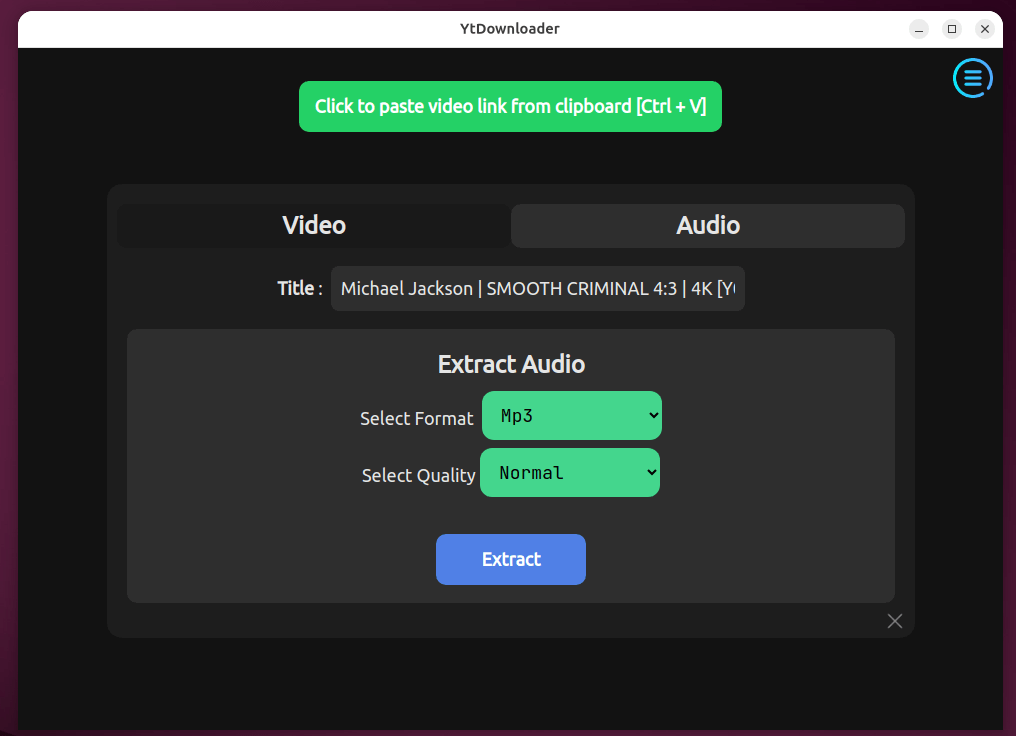Click the red close window icon
Viewport: 1016px width, 736px height.
click(x=985, y=29)
